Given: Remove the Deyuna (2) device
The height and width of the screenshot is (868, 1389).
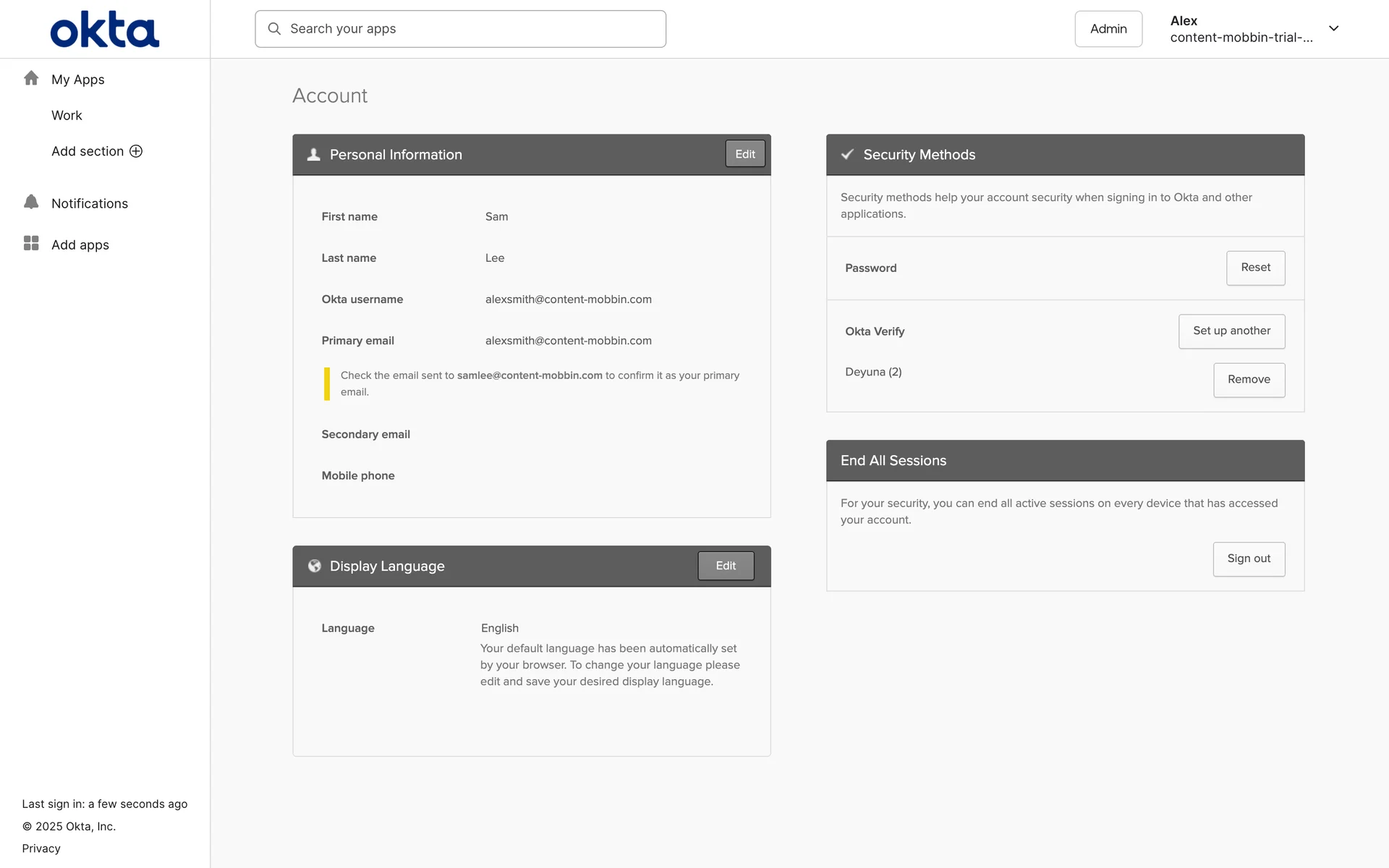Looking at the screenshot, I should click(x=1249, y=380).
